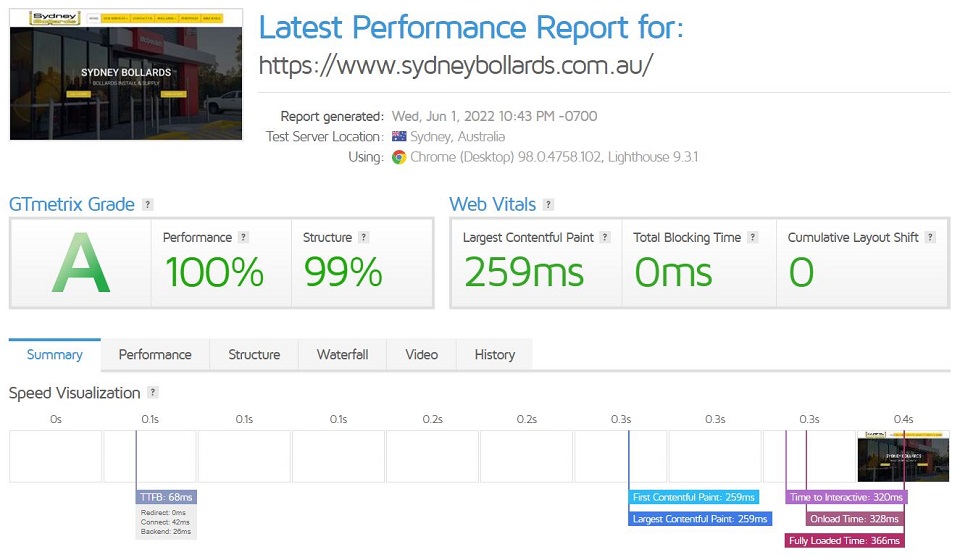Screen dimensions: 960x560
Task: Open the History tab
Action: click(495, 355)
